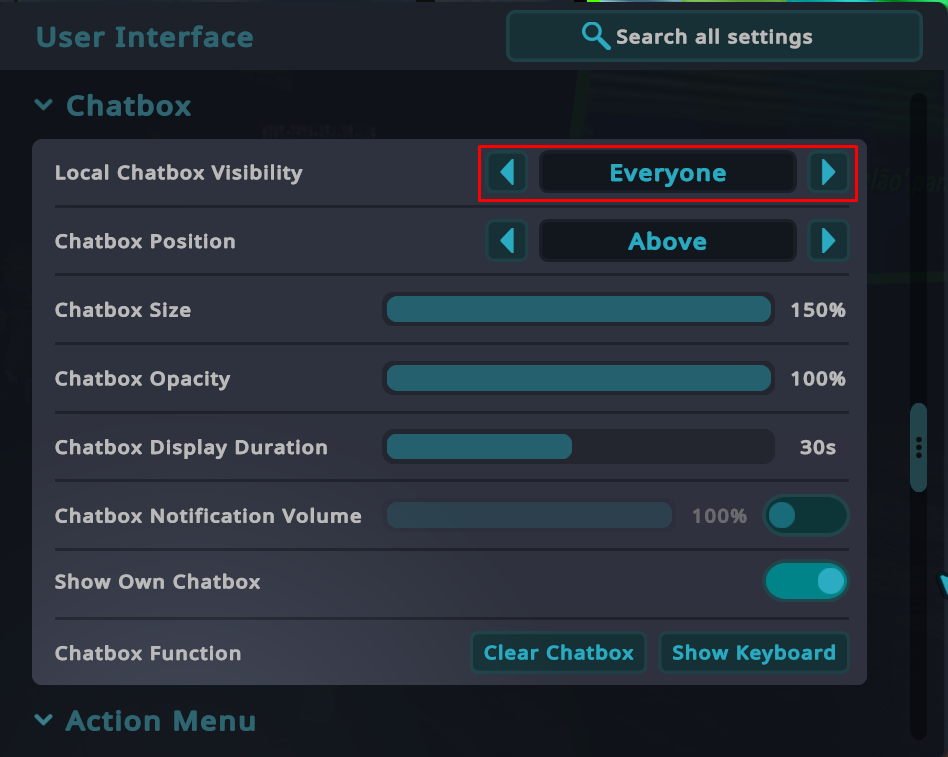Expand the Action Menu section chevron
This screenshot has width=948, height=757.
[44, 720]
